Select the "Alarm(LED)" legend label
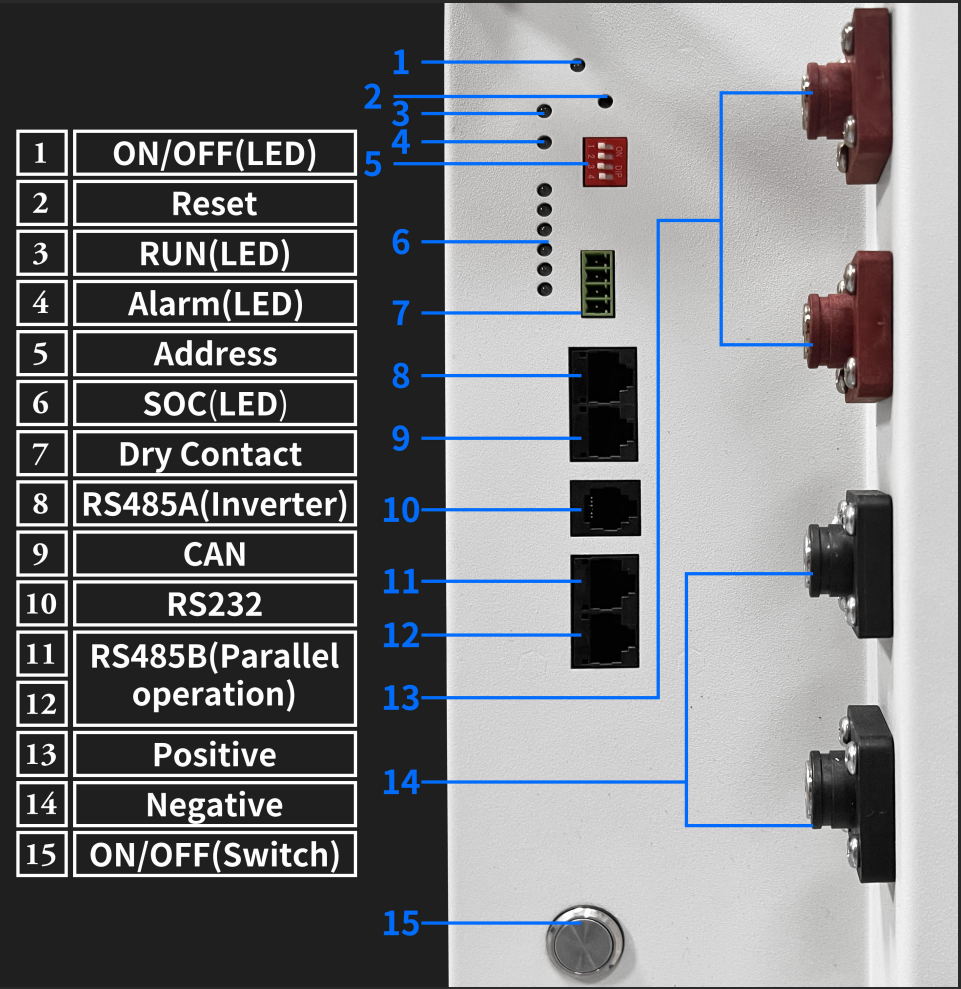The height and width of the screenshot is (989, 961). click(215, 303)
